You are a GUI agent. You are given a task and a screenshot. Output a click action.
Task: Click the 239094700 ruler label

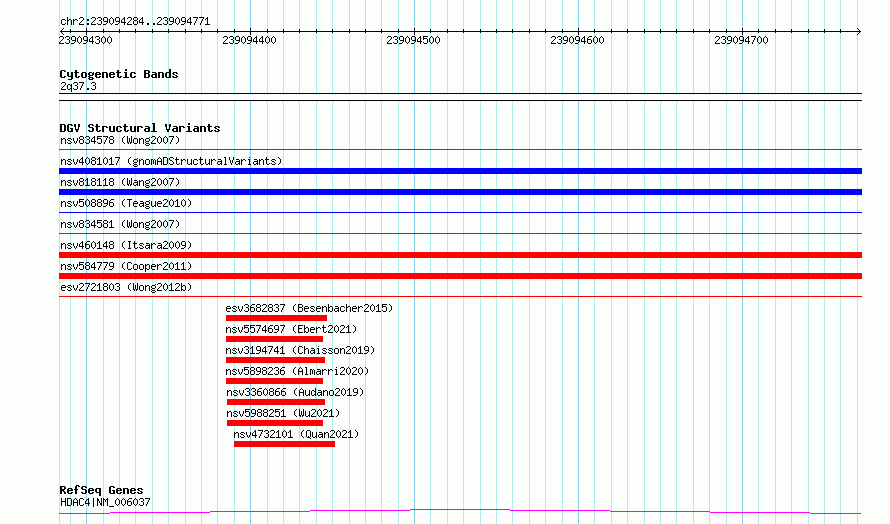click(x=741, y=40)
